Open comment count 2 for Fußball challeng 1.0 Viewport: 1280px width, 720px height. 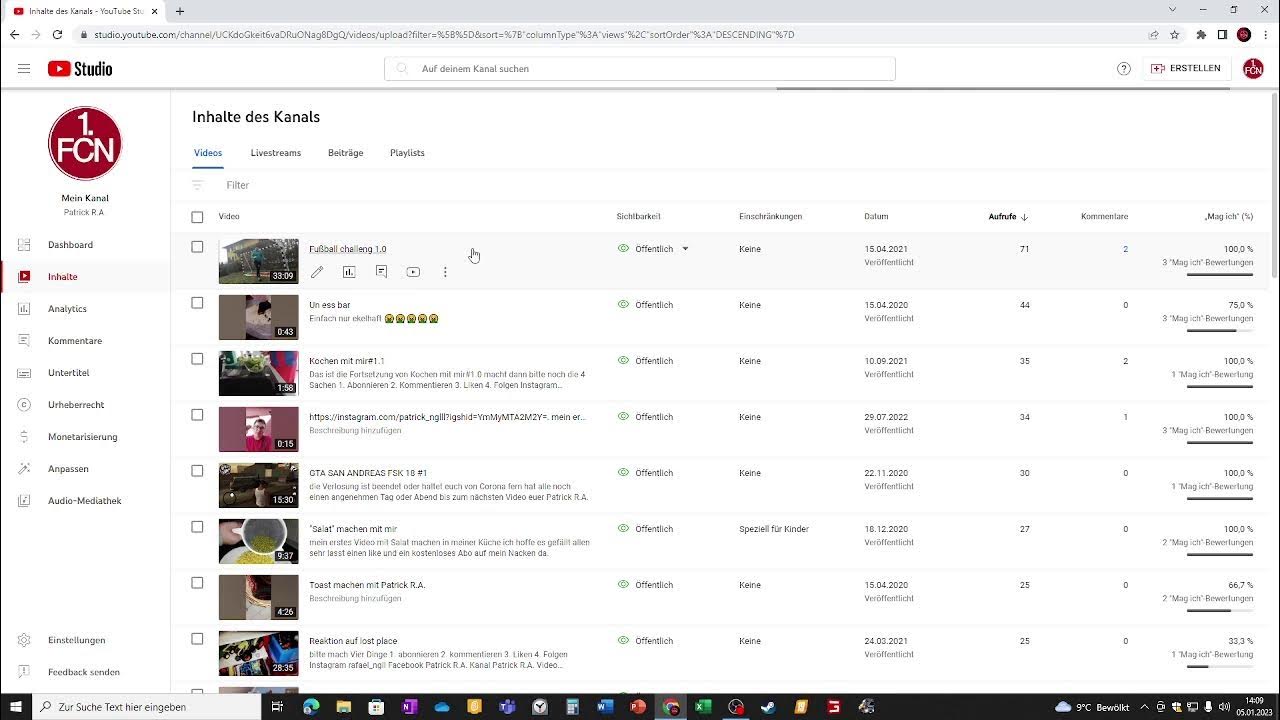tap(1125, 249)
